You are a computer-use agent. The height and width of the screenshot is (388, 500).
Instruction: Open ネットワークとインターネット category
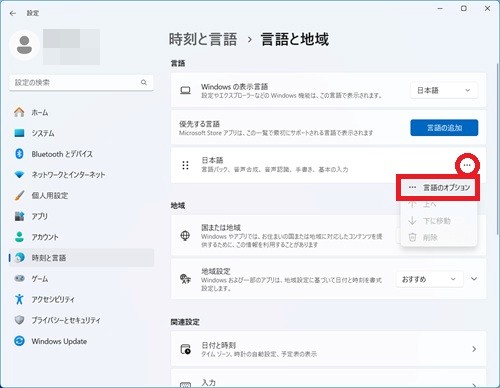pyautogui.click(x=81, y=175)
